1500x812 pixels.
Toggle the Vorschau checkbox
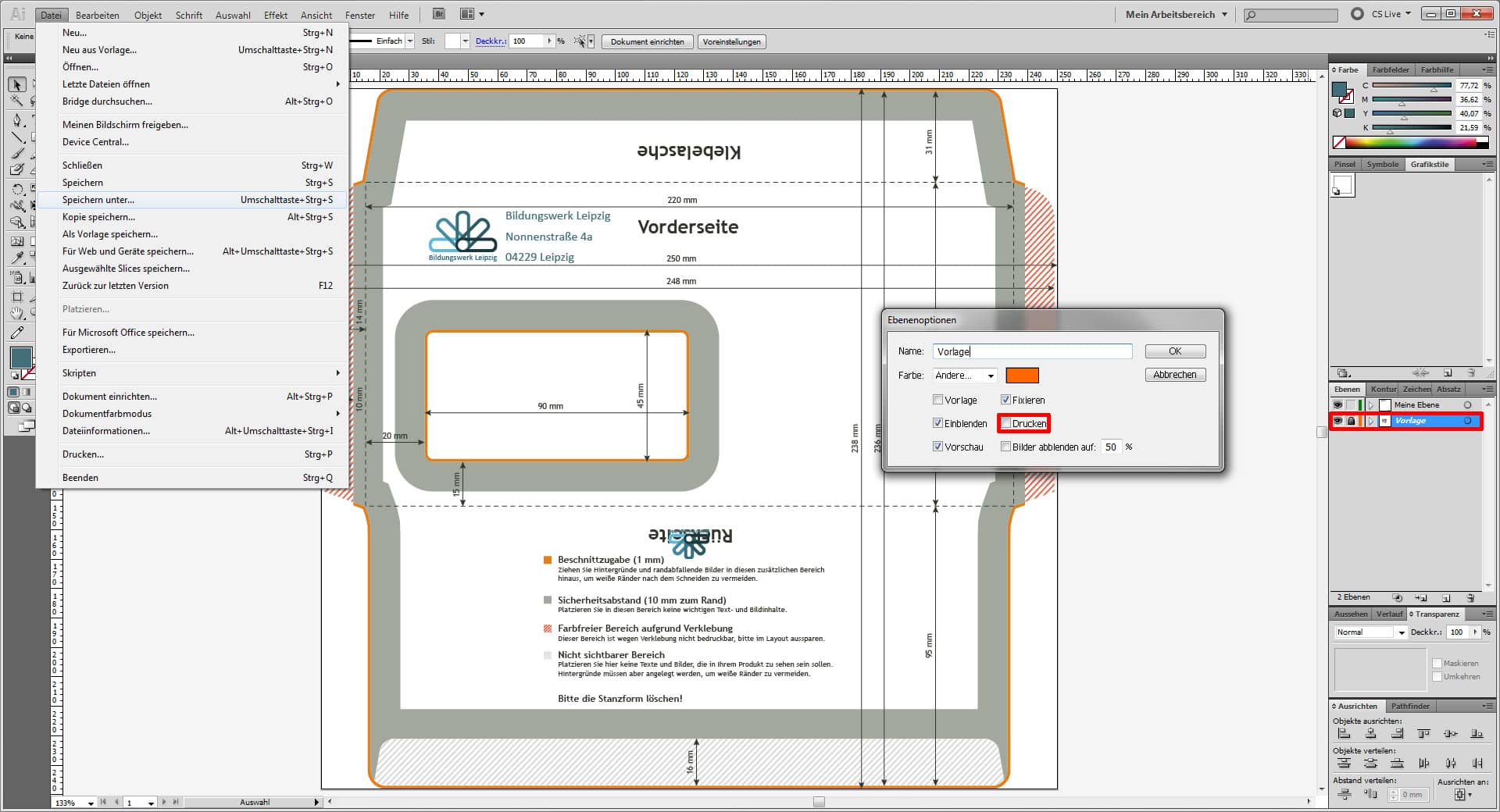click(x=937, y=447)
